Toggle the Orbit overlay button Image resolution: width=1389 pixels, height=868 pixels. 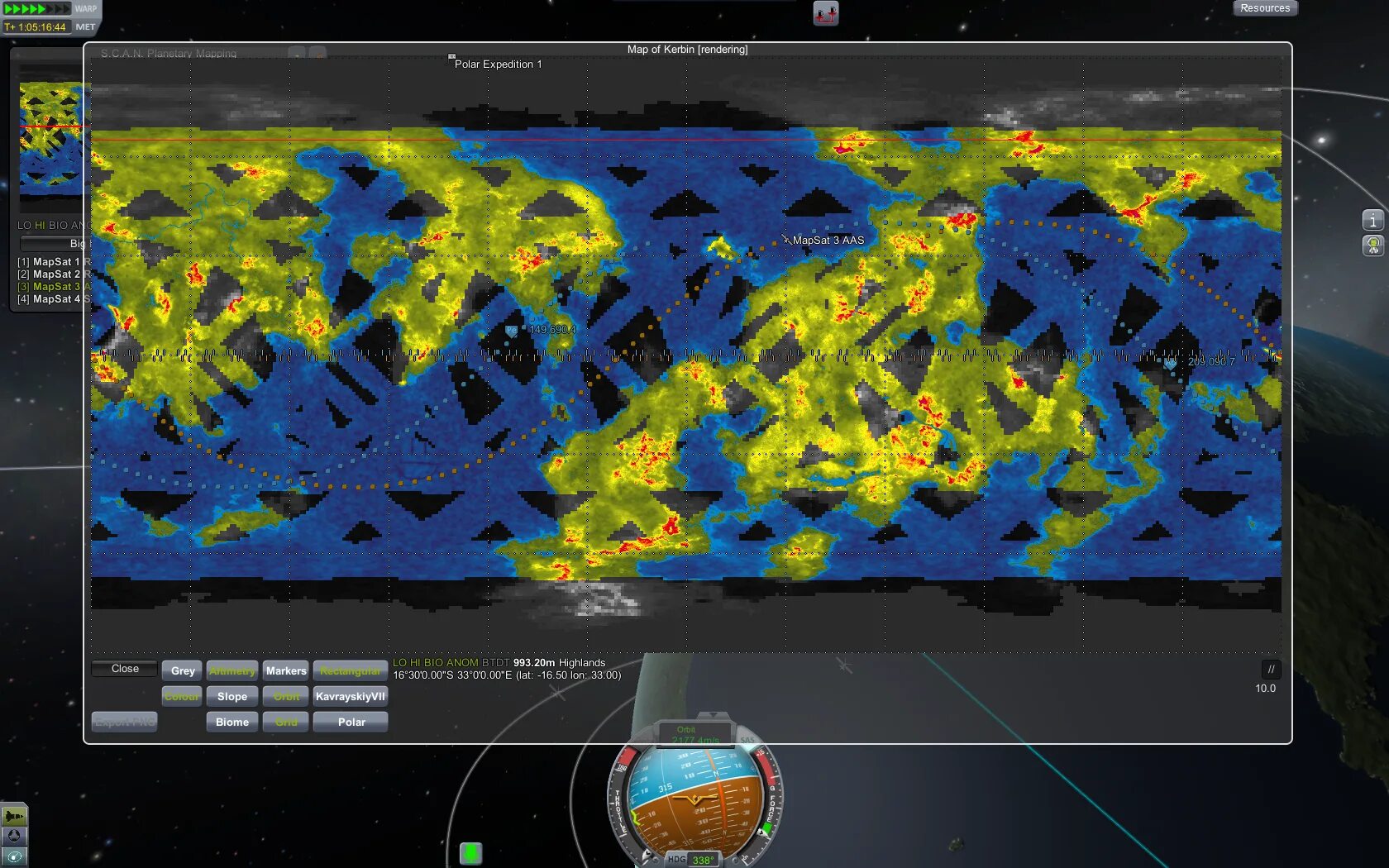286,697
